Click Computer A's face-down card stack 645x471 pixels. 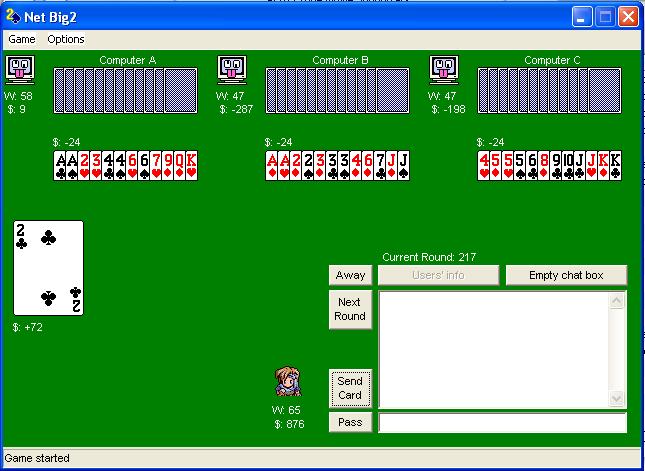tap(125, 90)
